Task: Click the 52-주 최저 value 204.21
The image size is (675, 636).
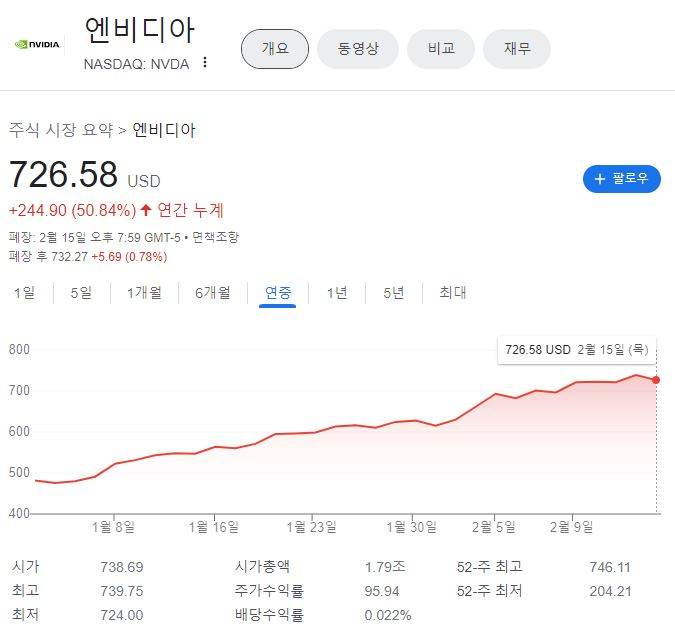Action: pyautogui.click(x=610, y=591)
